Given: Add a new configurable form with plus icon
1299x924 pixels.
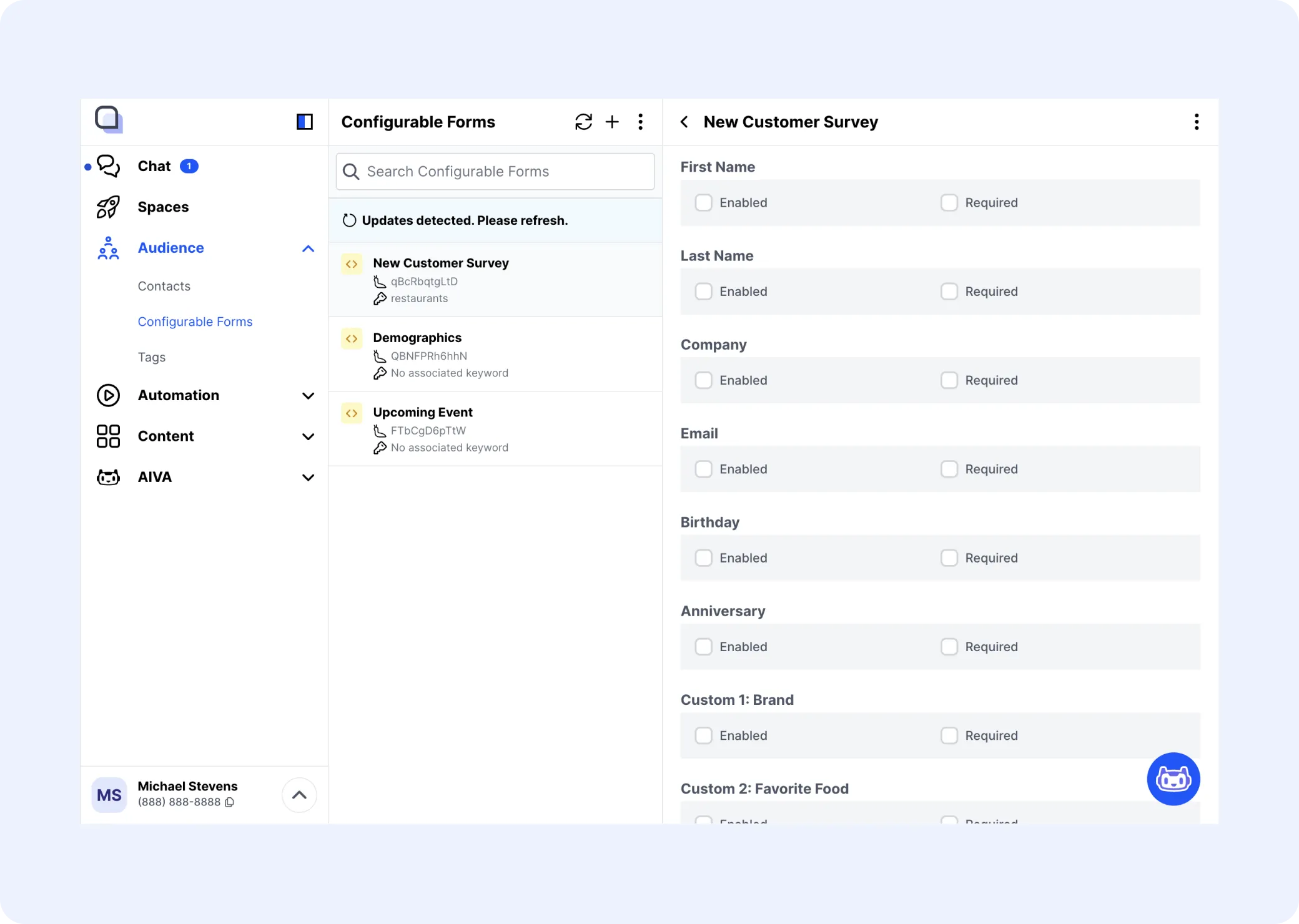Looking at the screenshot, I should click(612, 122).
